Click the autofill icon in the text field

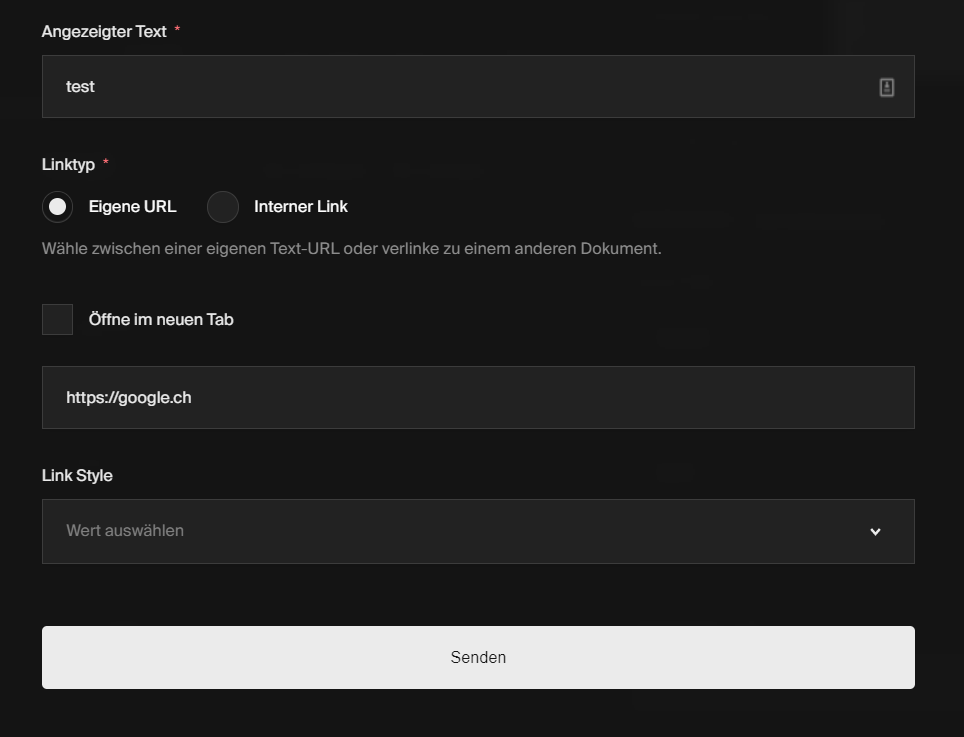tap(886, 87)
